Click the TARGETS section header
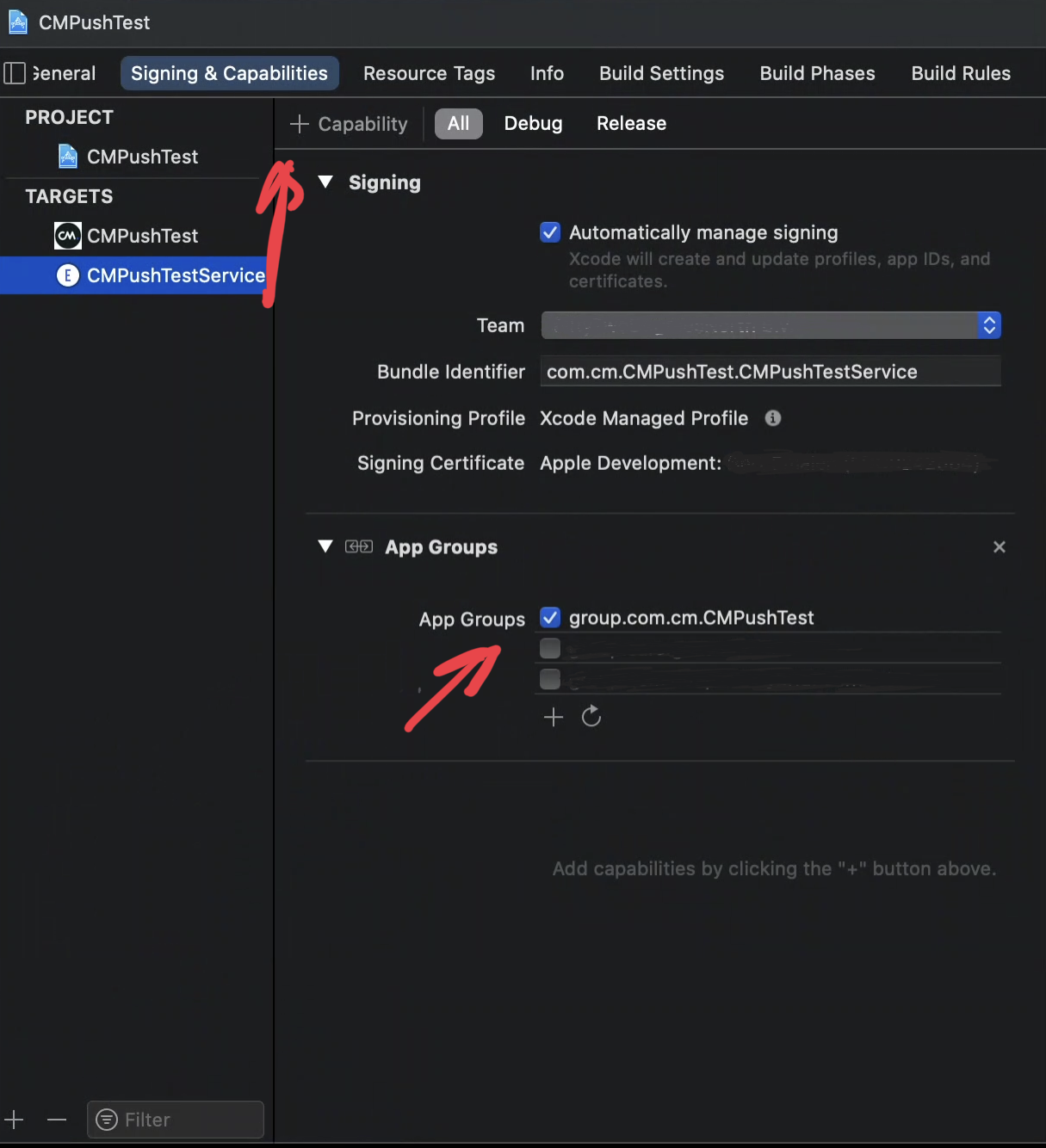Screen dimensions: 1046x1148 pyautogui.click(x=69, y=196)
